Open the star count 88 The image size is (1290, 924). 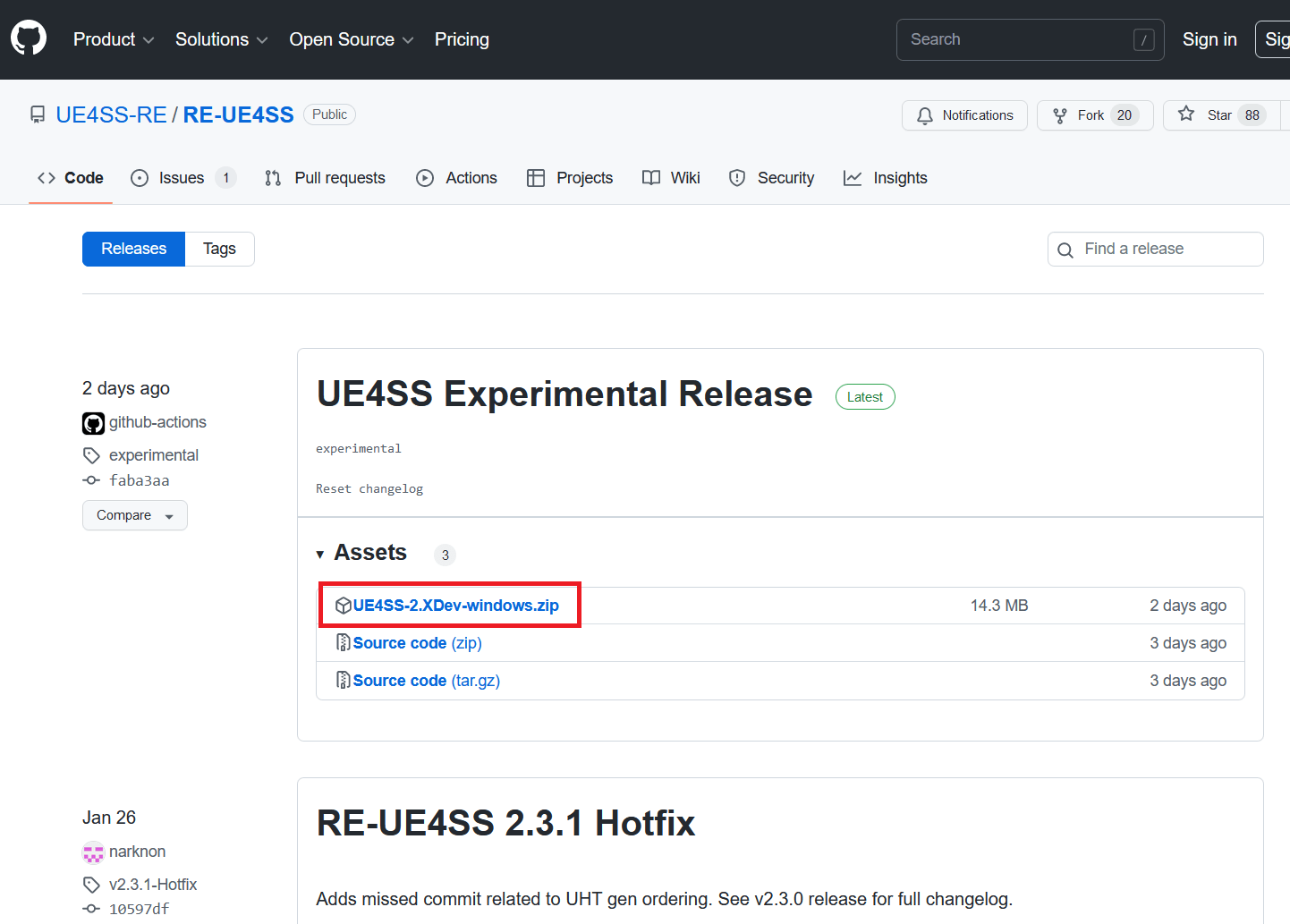tap(1252, 115)
